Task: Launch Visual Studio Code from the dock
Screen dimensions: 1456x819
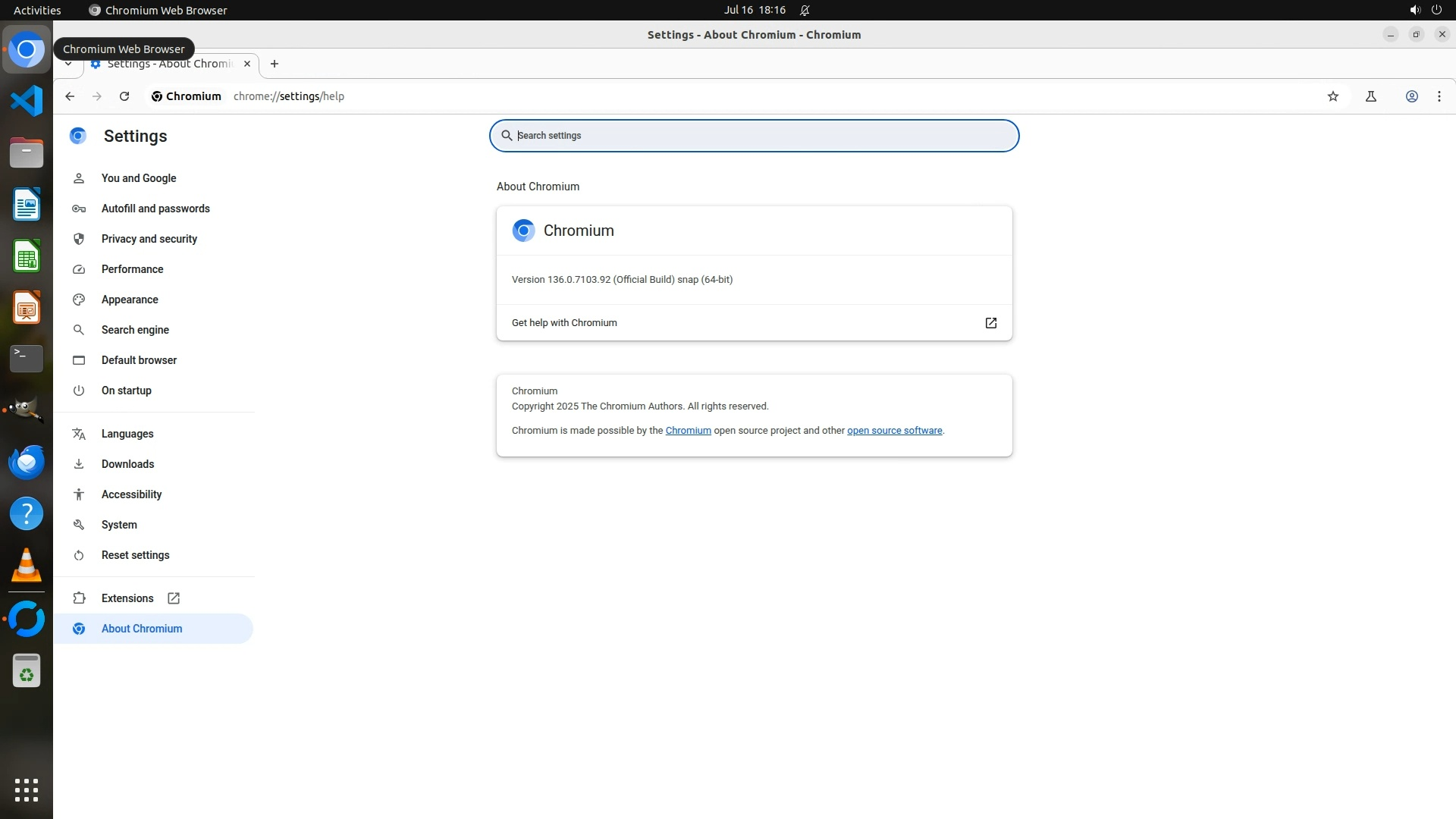Action: [x=27, y=101]
